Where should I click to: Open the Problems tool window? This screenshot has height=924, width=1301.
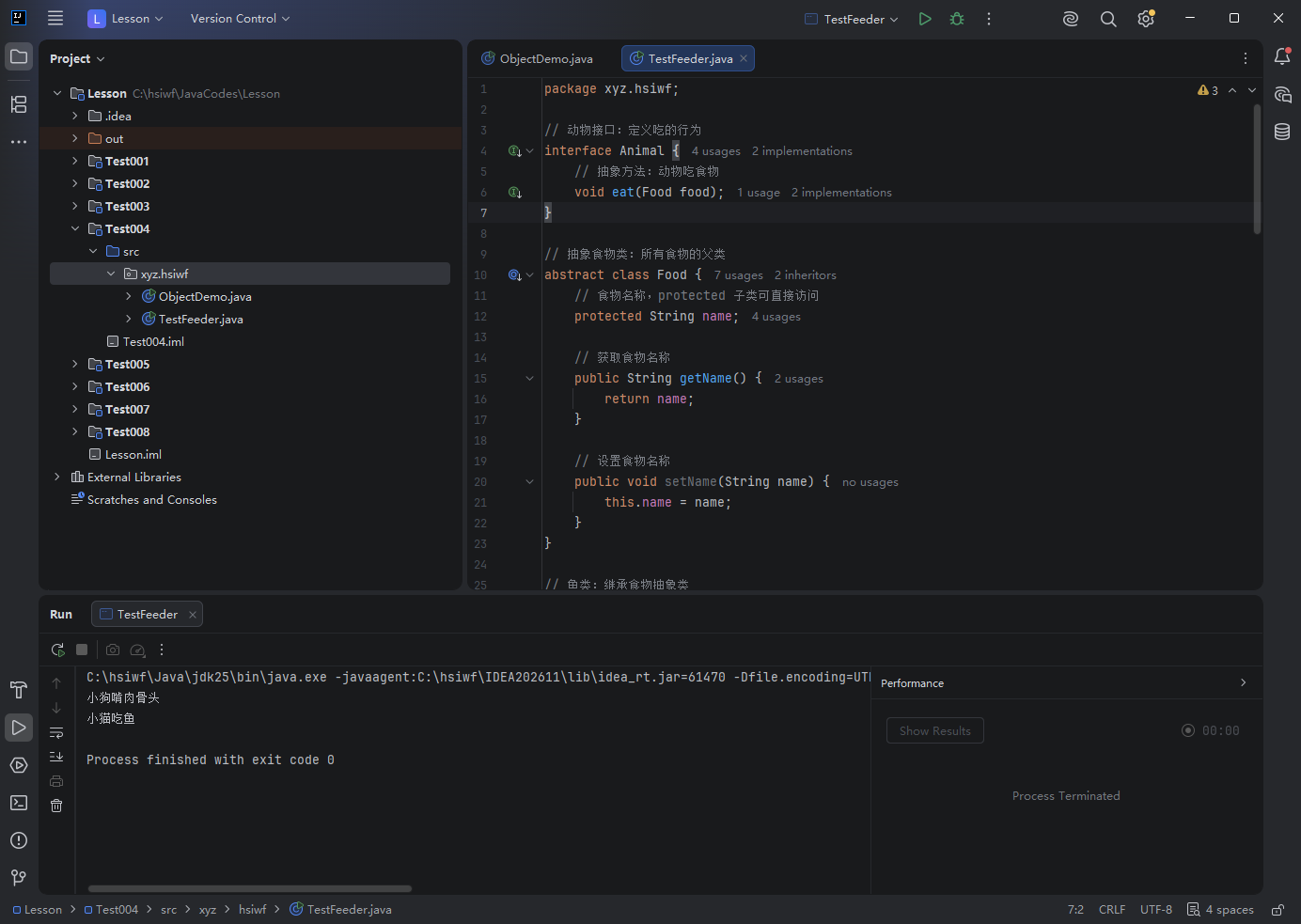pyautogui.click(x=19, y=840)
